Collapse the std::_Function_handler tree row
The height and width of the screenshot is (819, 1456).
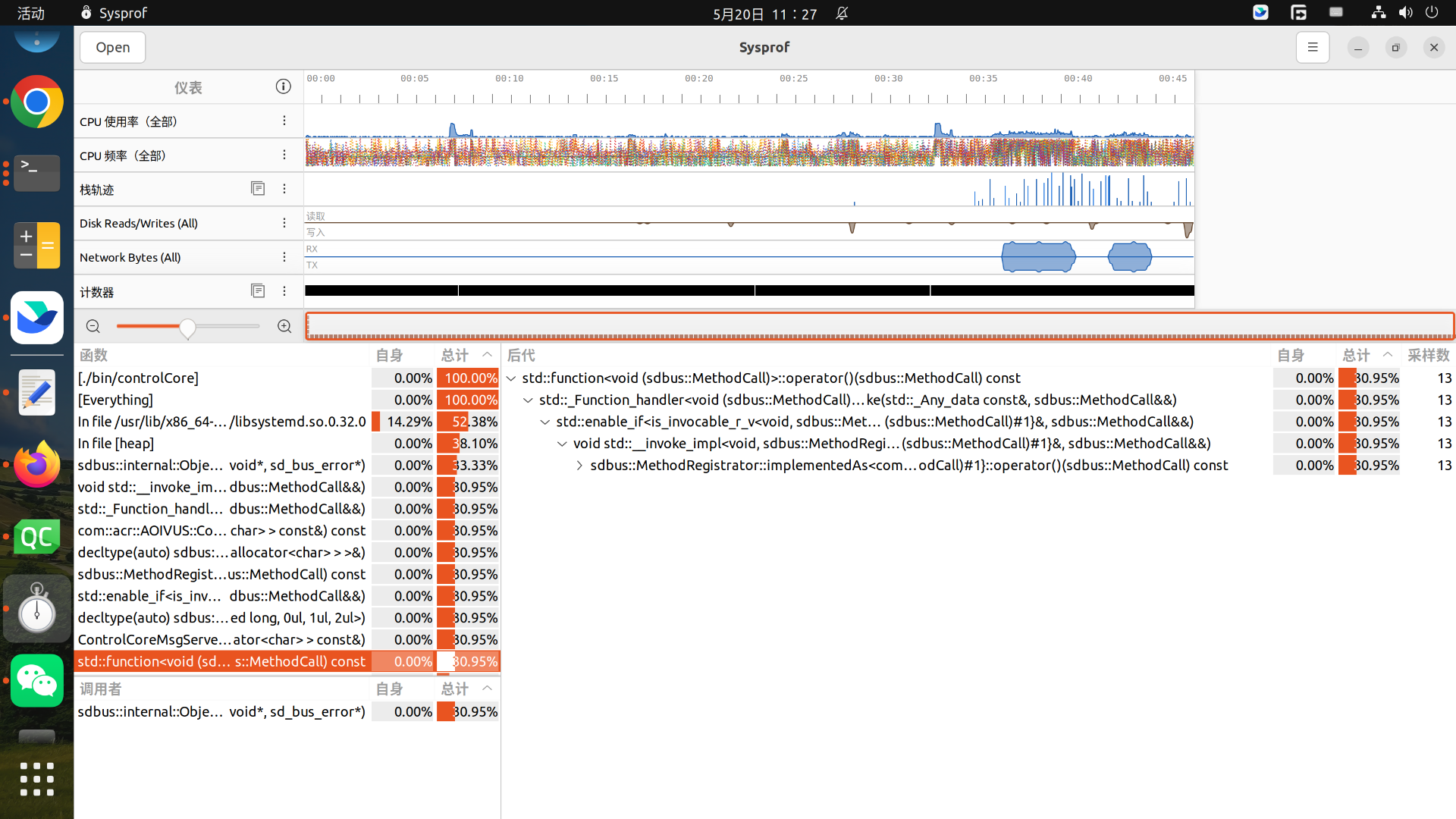pyautogui.click(x=528, y=400)
